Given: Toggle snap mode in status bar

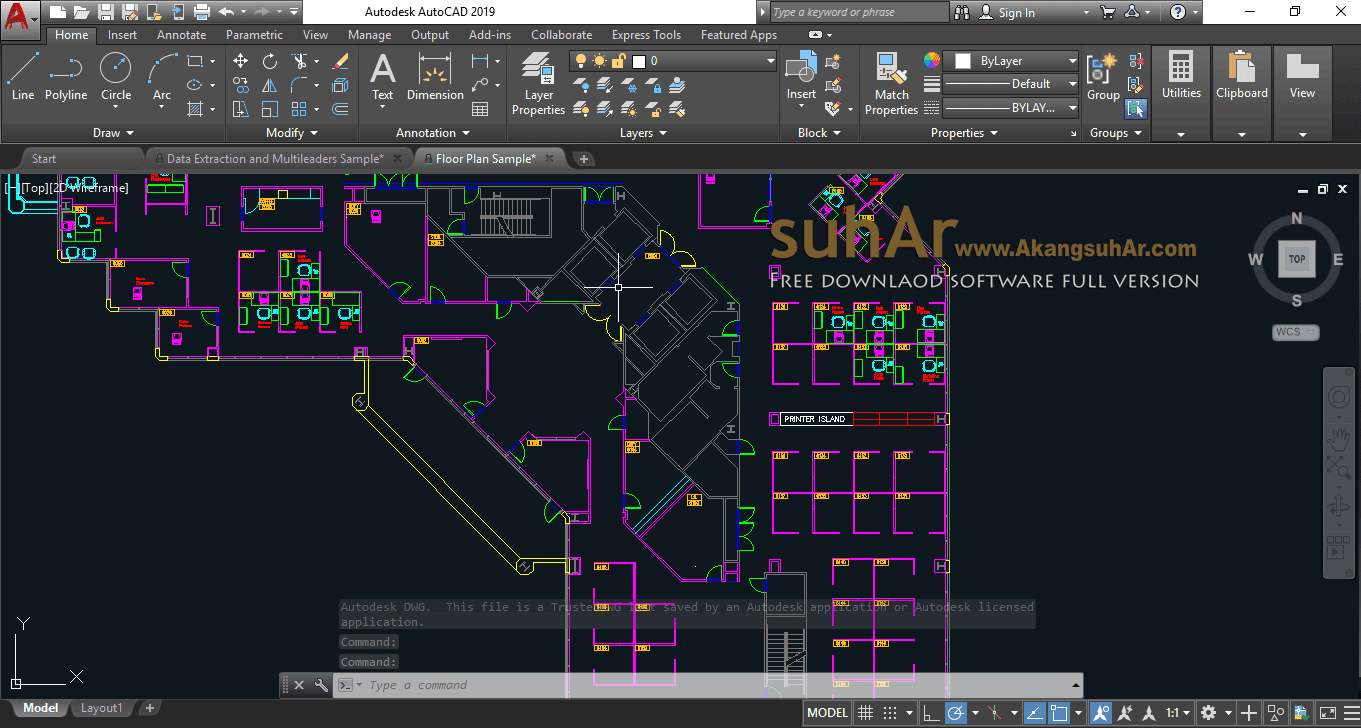Looking at the screenshot, I should coord(890,713).
